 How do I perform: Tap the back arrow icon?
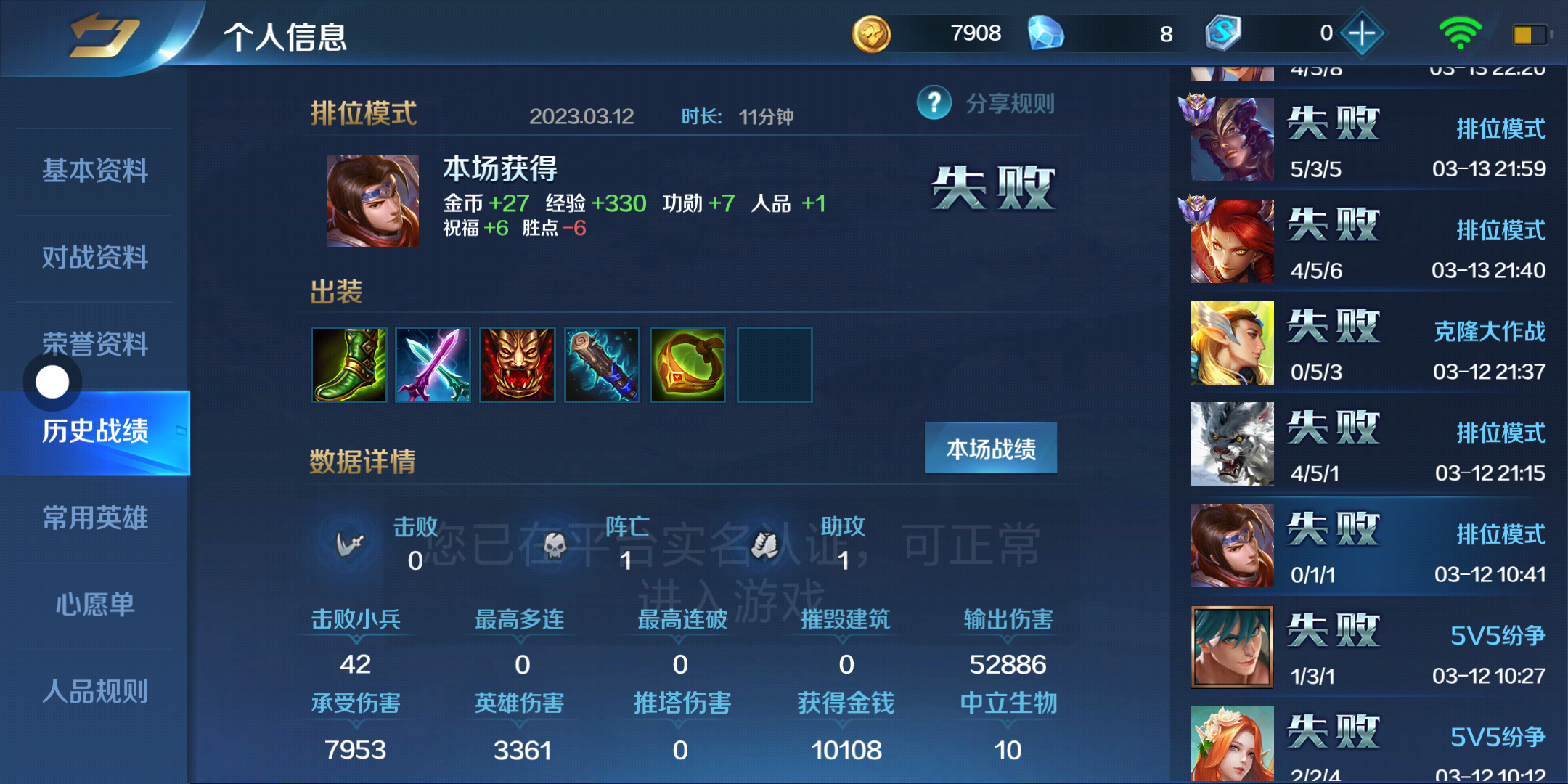point(104,35)
